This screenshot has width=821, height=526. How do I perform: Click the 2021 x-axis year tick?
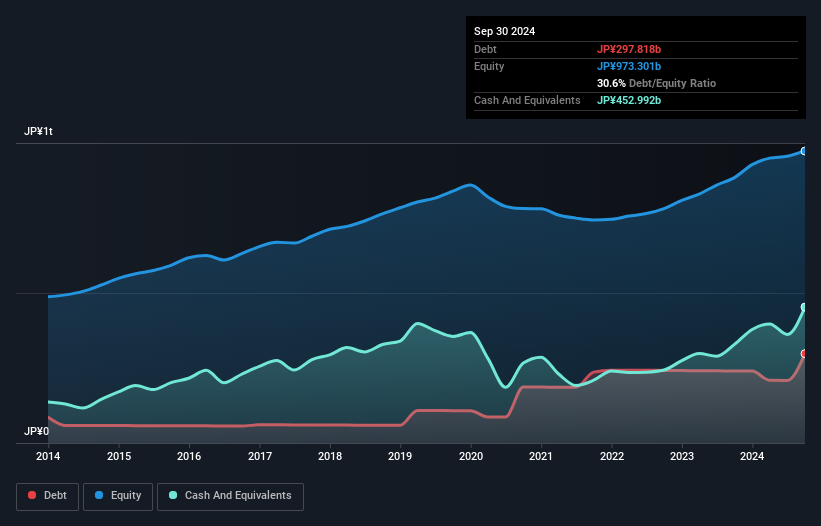click(x=541, y=457)
